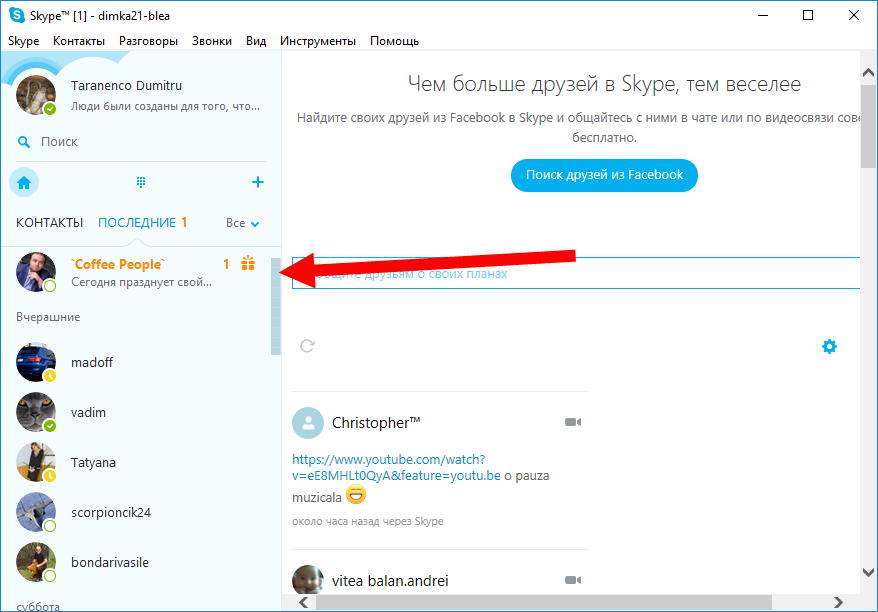The height and width of the screenshot is (612, 878).
Task: Open the Контакты menu
Action: [x=79, y=41]
